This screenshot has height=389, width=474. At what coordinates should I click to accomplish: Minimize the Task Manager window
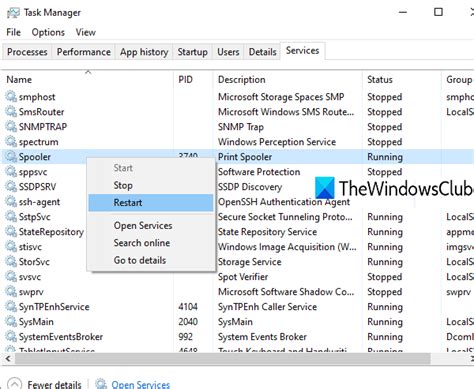click(x=403, y=12)
